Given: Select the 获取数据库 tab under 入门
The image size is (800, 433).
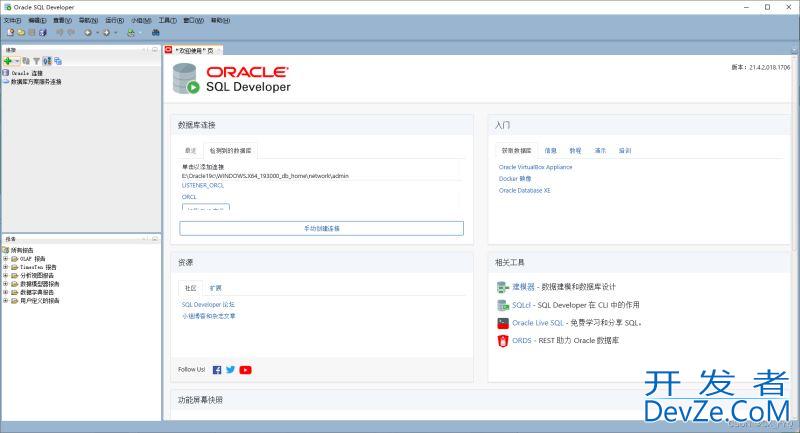Looking at the screenshot, I should coord(516,150).
